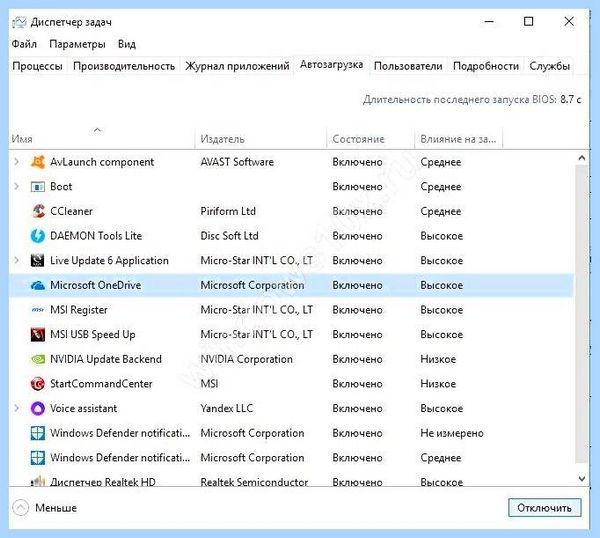Click the MSI Register icon
Screen dimensions: 600x538
(38, 310)
